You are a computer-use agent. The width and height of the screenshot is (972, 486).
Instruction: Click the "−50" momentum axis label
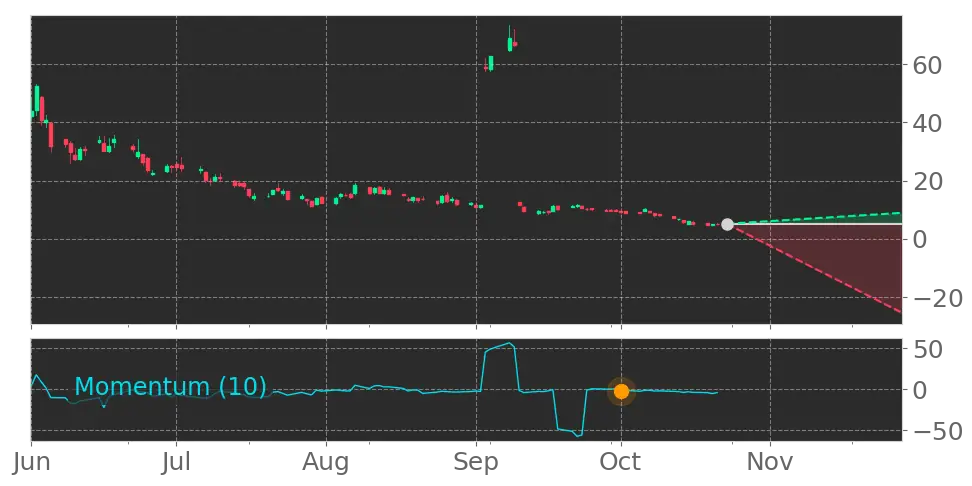[x=937, y=431]
